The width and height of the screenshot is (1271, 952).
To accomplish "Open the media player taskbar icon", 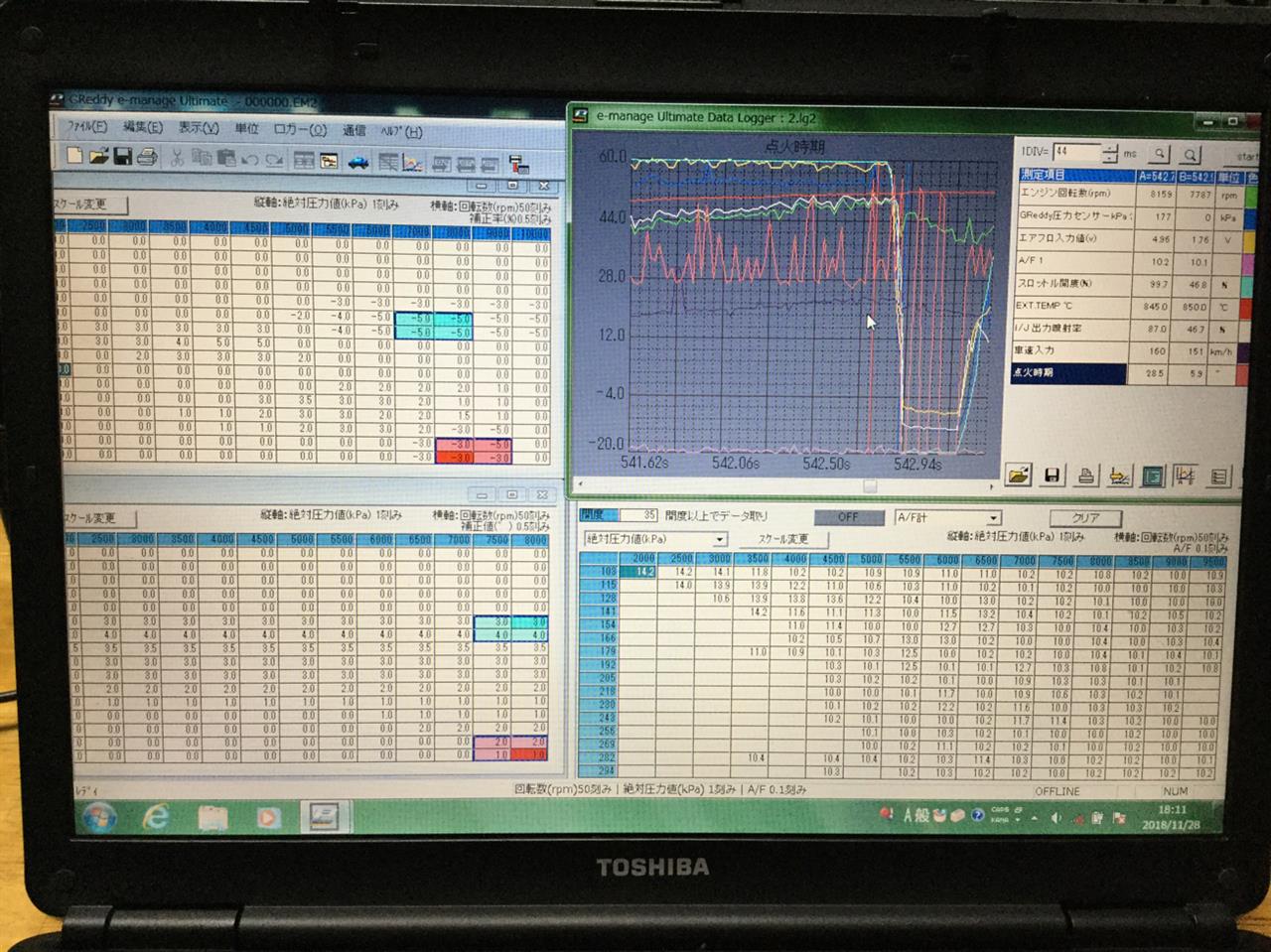I will [x=268, y=818].
